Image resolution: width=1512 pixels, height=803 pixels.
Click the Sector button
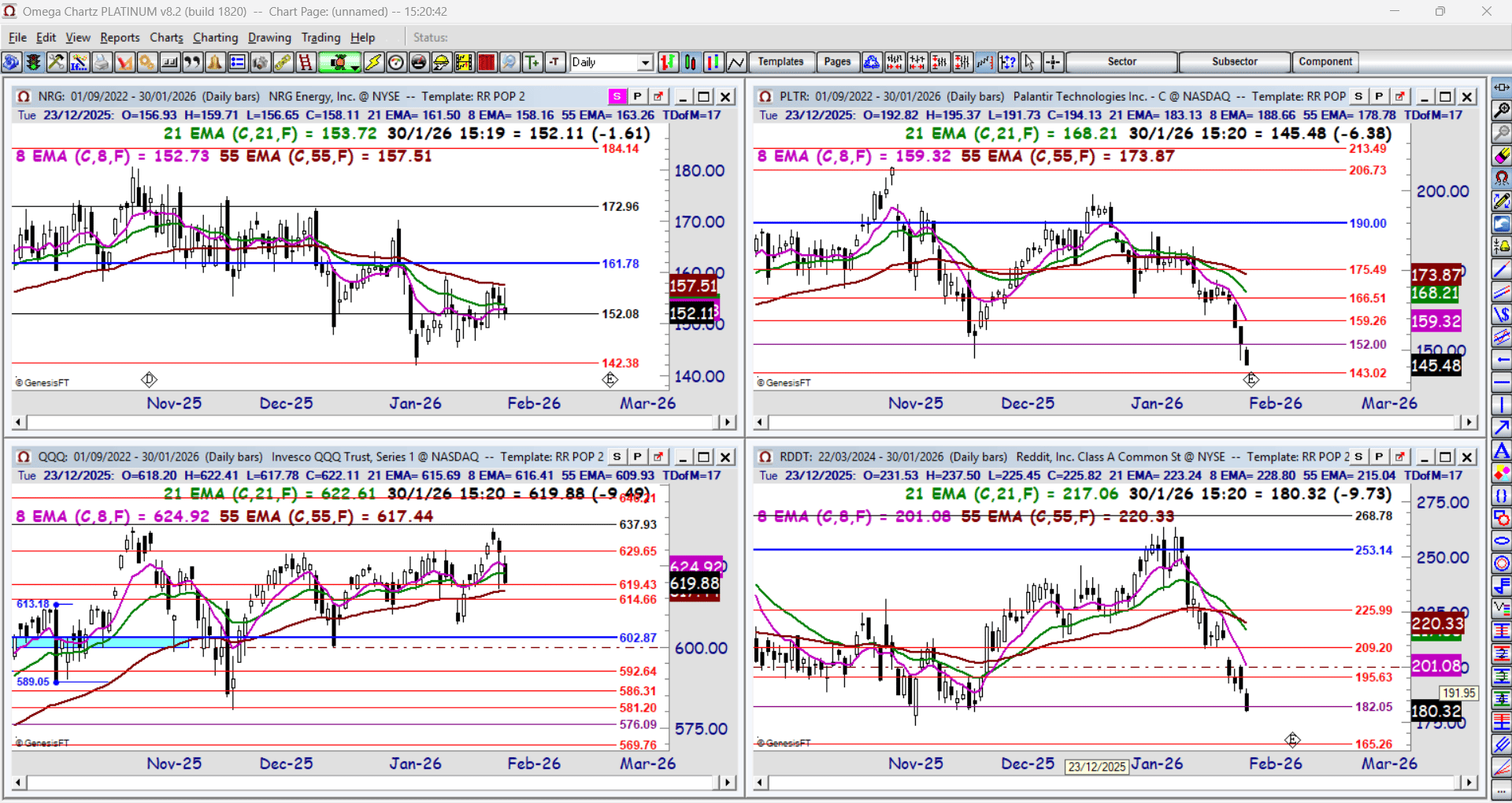(x=1122, y=62)
